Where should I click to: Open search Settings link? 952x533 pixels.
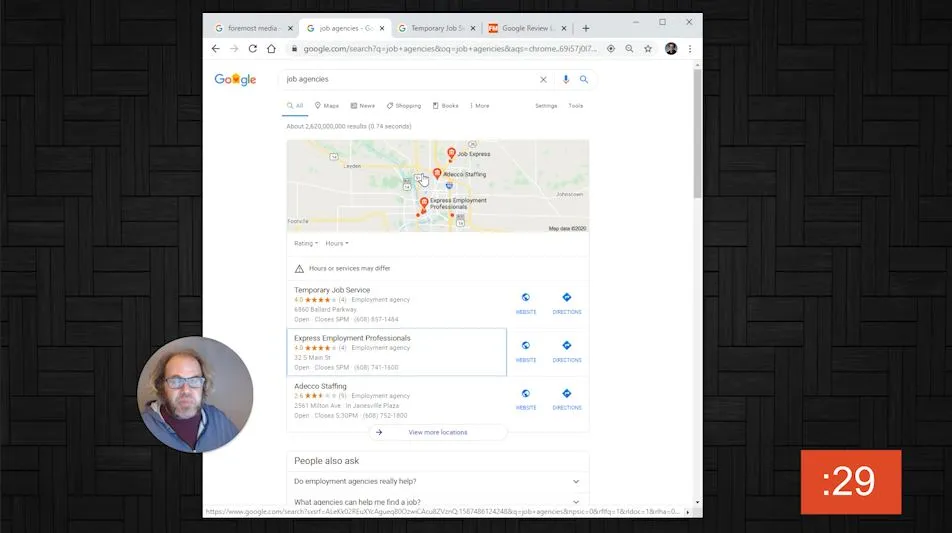pyautogui.click(x=546, y=106)
